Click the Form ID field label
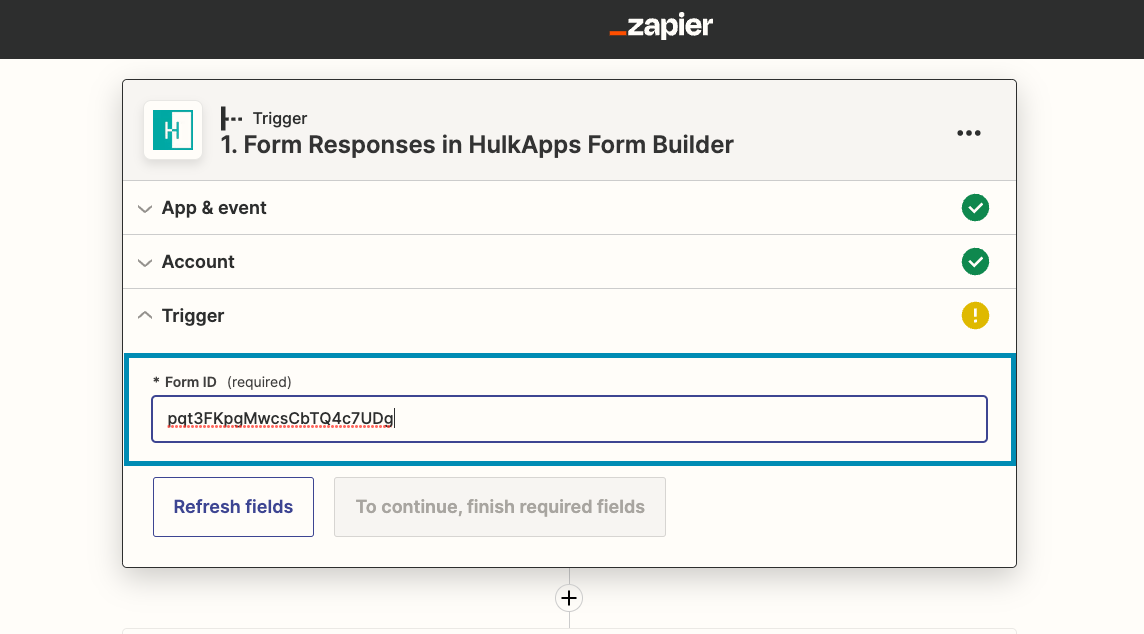Viewport: 1144px width, 634px height. (x=190, y=382)
